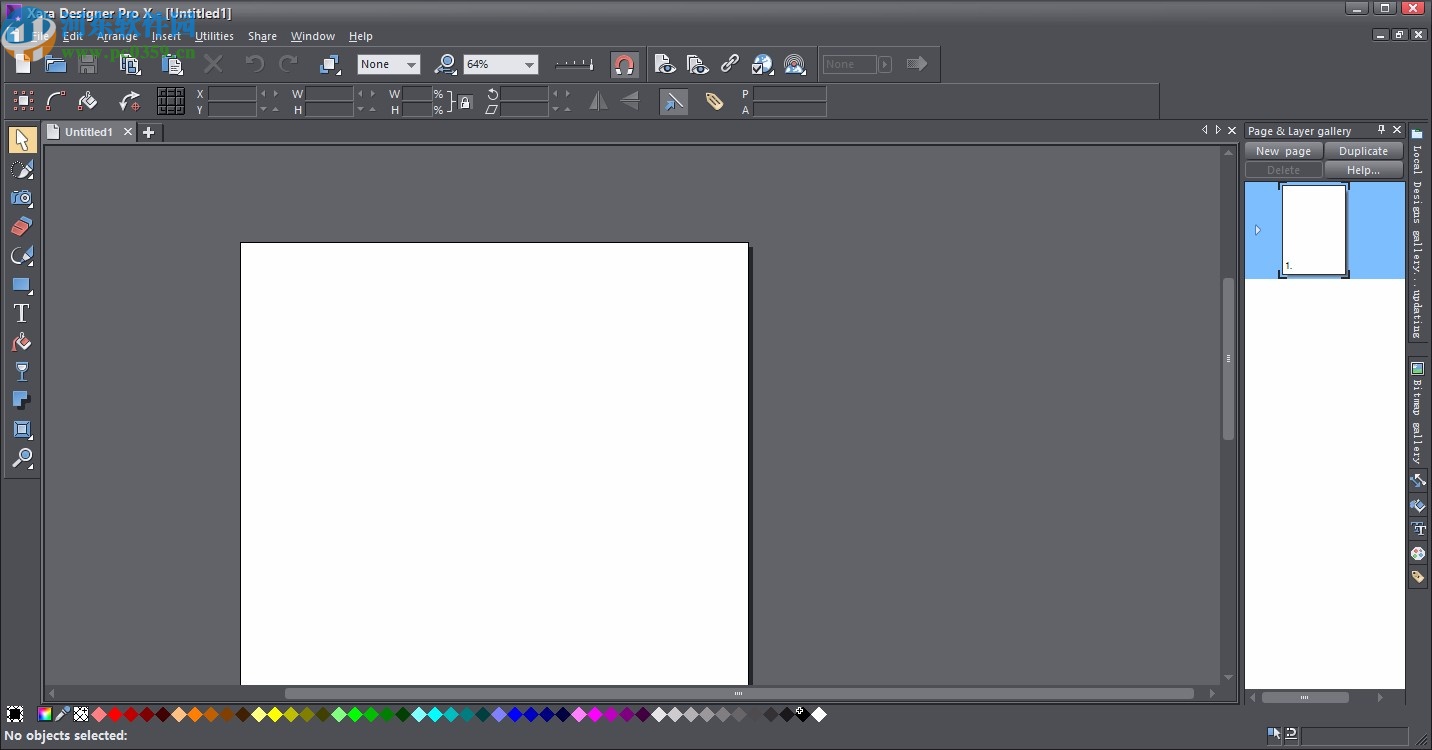
Task: Lock the aspect ratio padlock
Action: pos(466,103)
